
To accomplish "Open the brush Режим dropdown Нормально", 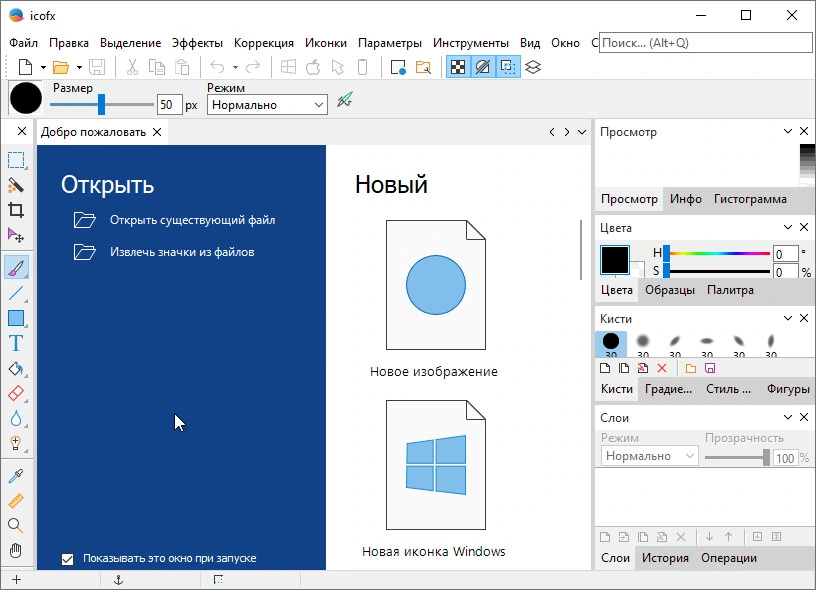I will tap(267, 105).
